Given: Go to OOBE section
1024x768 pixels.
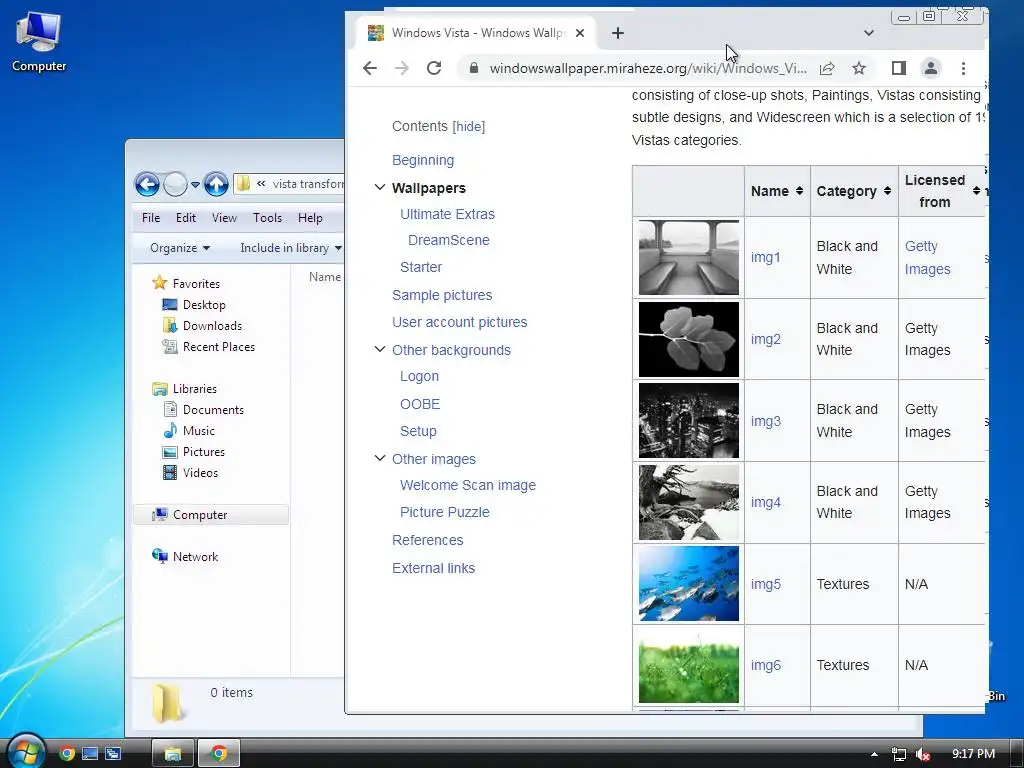Looking at the screenshot, I should [420, 404].
